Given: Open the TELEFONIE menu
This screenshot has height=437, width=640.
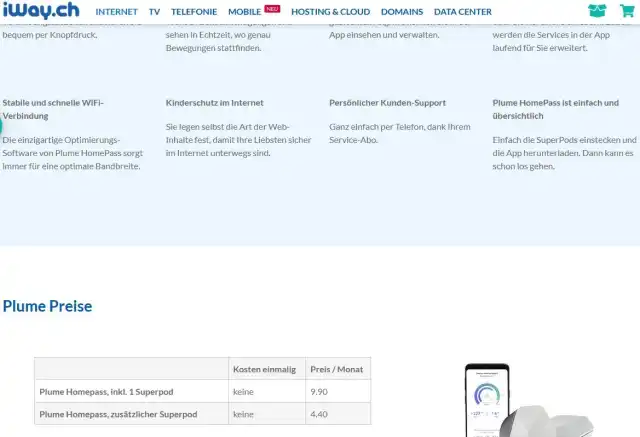Looking at the screenshot, I should coord(194,12).
